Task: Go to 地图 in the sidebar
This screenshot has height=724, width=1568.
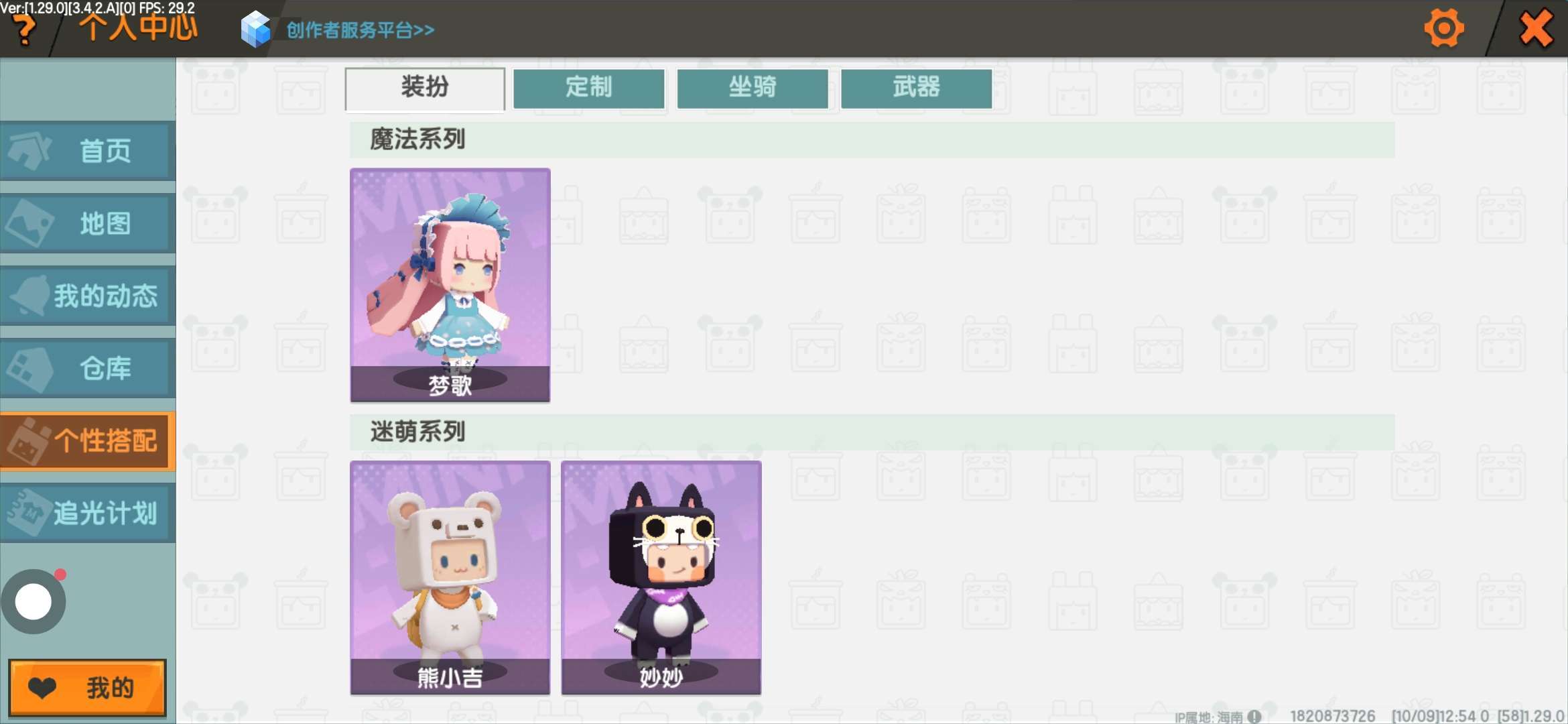Action: [88, 223]
